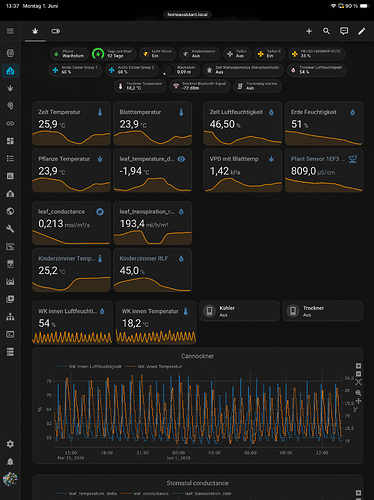This screenshot has height=500, width=374.
Task: Open the Trockner Luftfeuchtigkeit chip
Action: [316, 70]
